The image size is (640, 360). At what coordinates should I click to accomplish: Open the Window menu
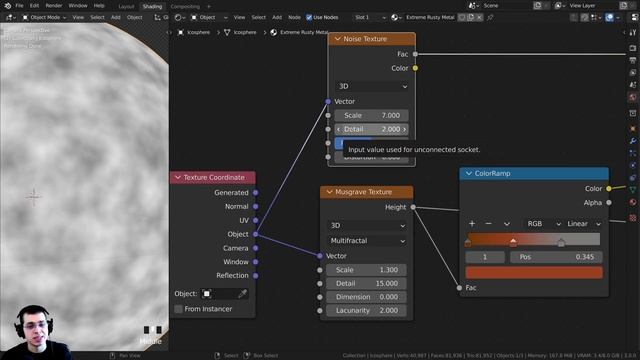78,6
